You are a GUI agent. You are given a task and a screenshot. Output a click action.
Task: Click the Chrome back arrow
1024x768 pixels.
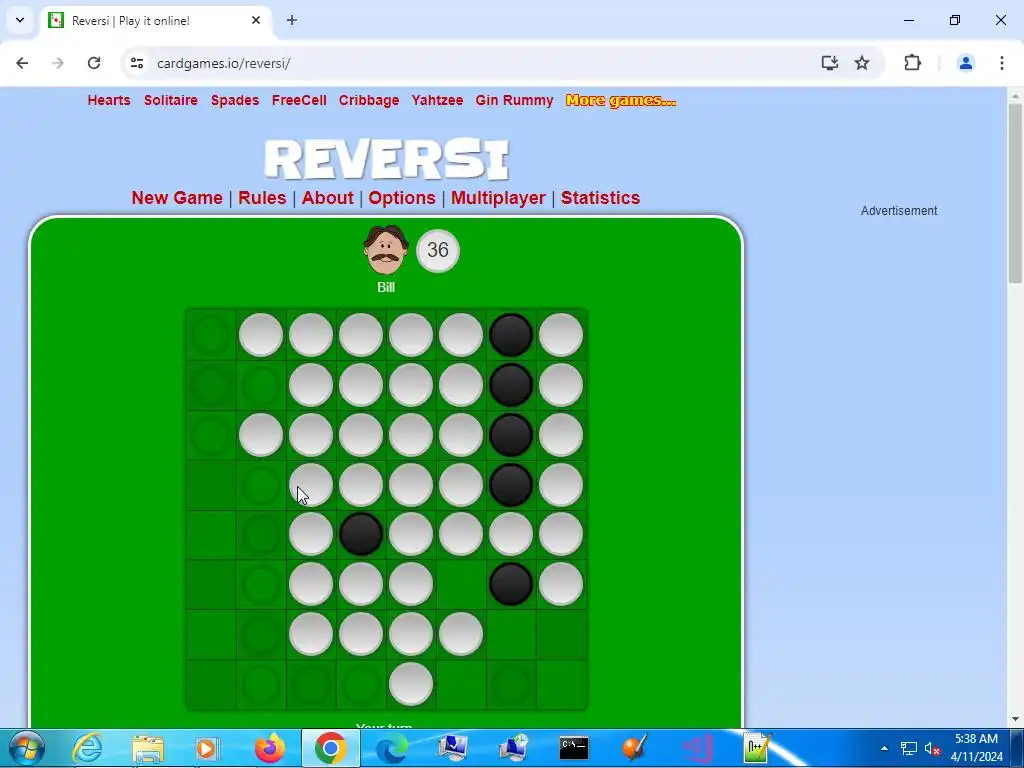click(x=22, y=63)
